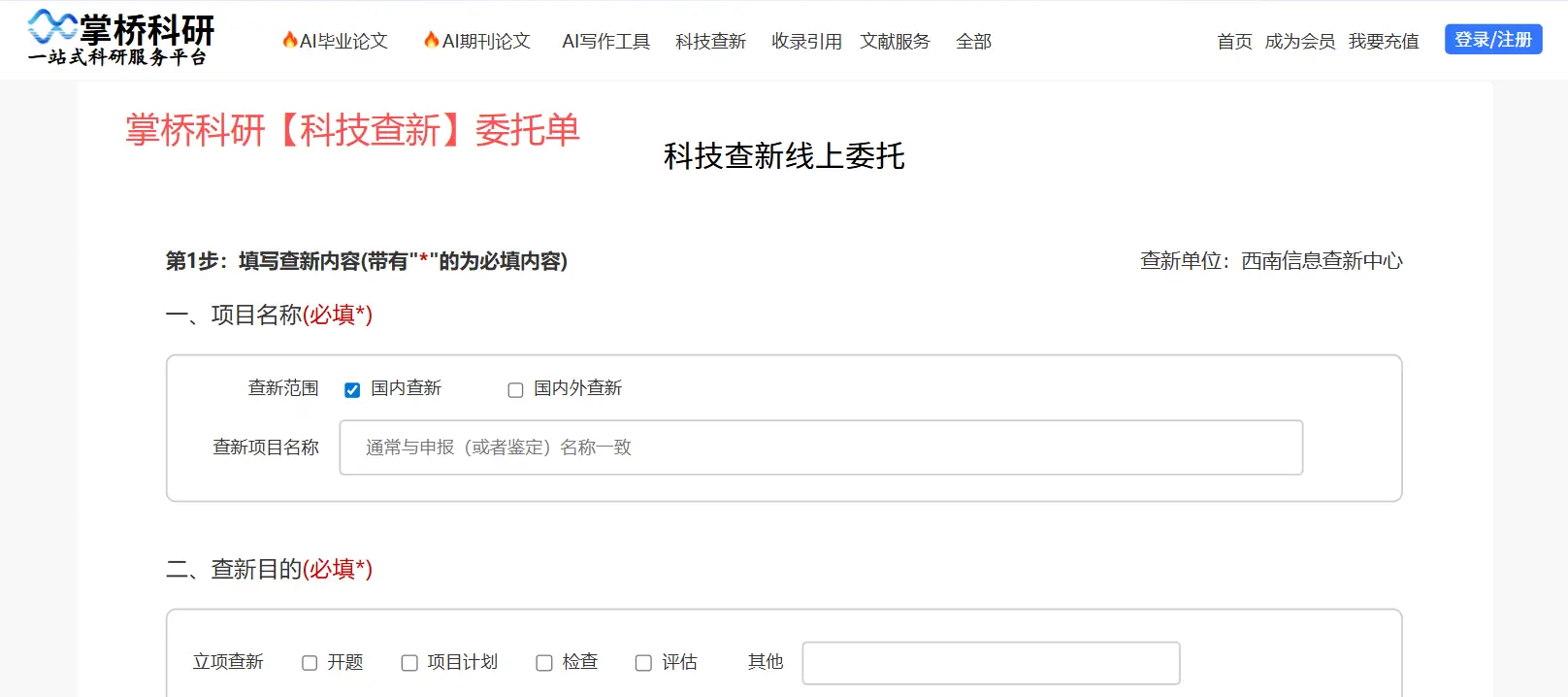Viewport: 1568px width, 697px height.
Task: Check the 评估 checkbox
Action: point(643,663)
